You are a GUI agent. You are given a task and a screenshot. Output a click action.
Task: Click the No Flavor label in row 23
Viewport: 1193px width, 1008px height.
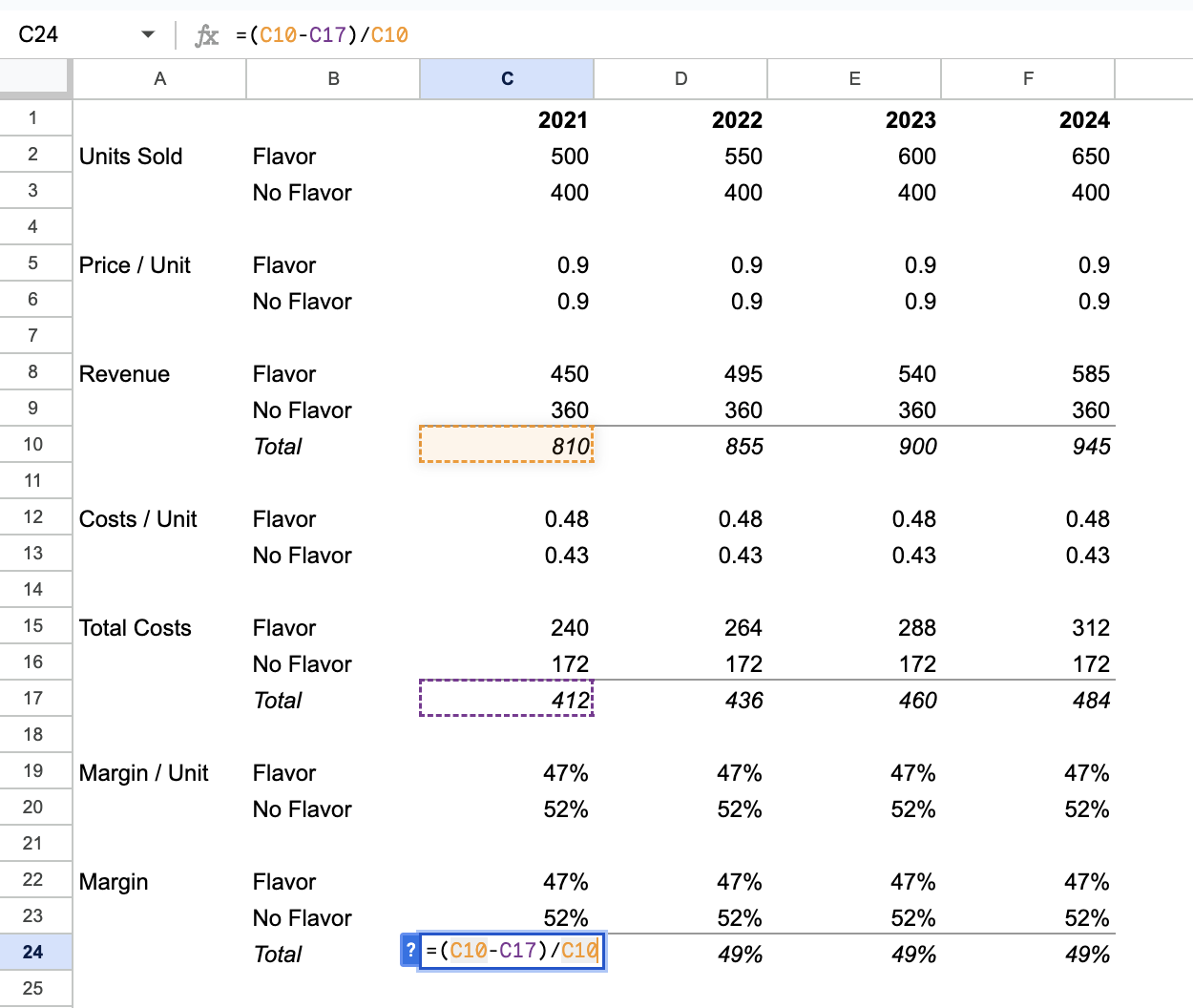pos(303,918)
